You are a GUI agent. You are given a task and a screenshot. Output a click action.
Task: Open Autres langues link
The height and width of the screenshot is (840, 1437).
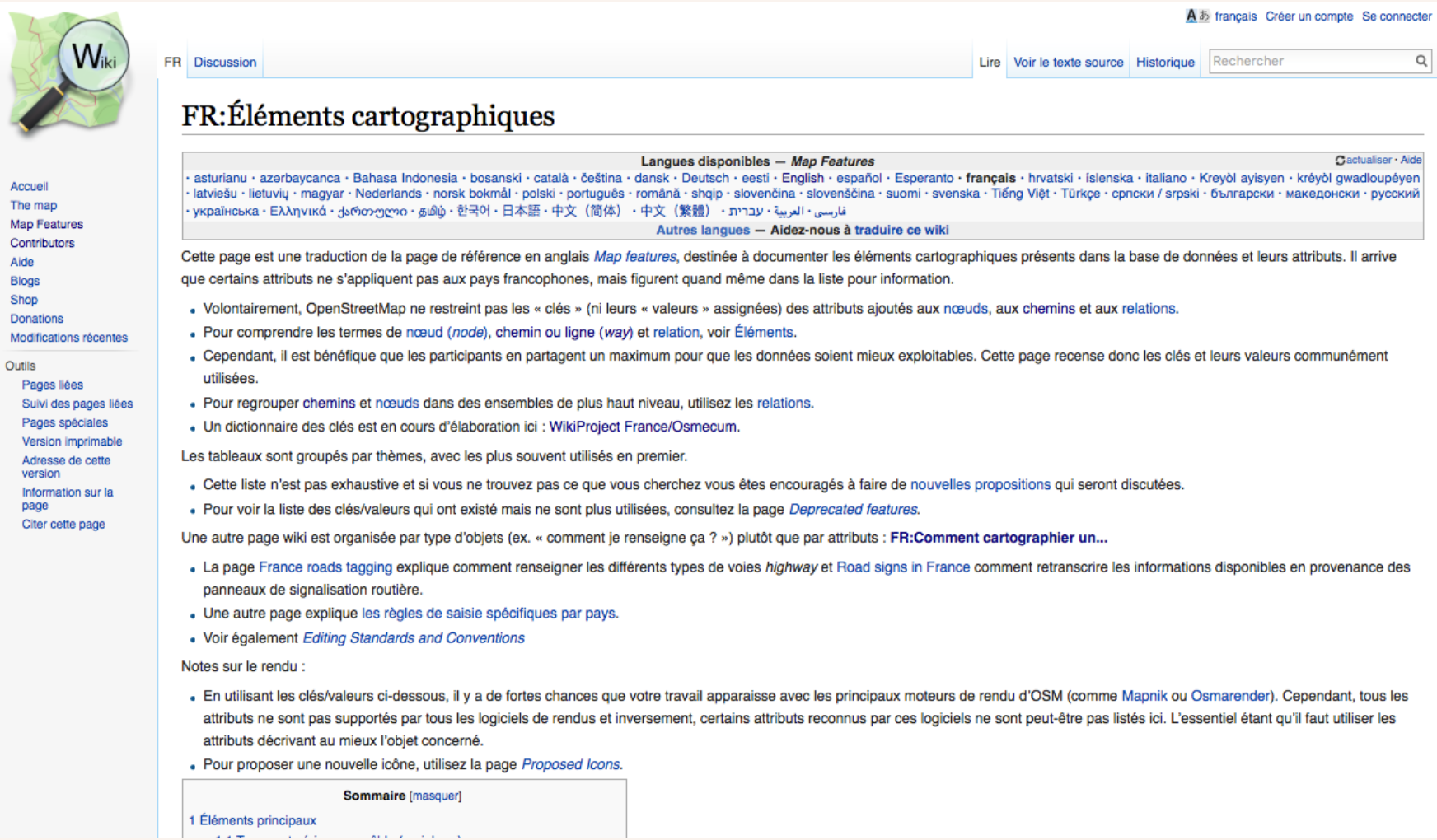[702, 230]
